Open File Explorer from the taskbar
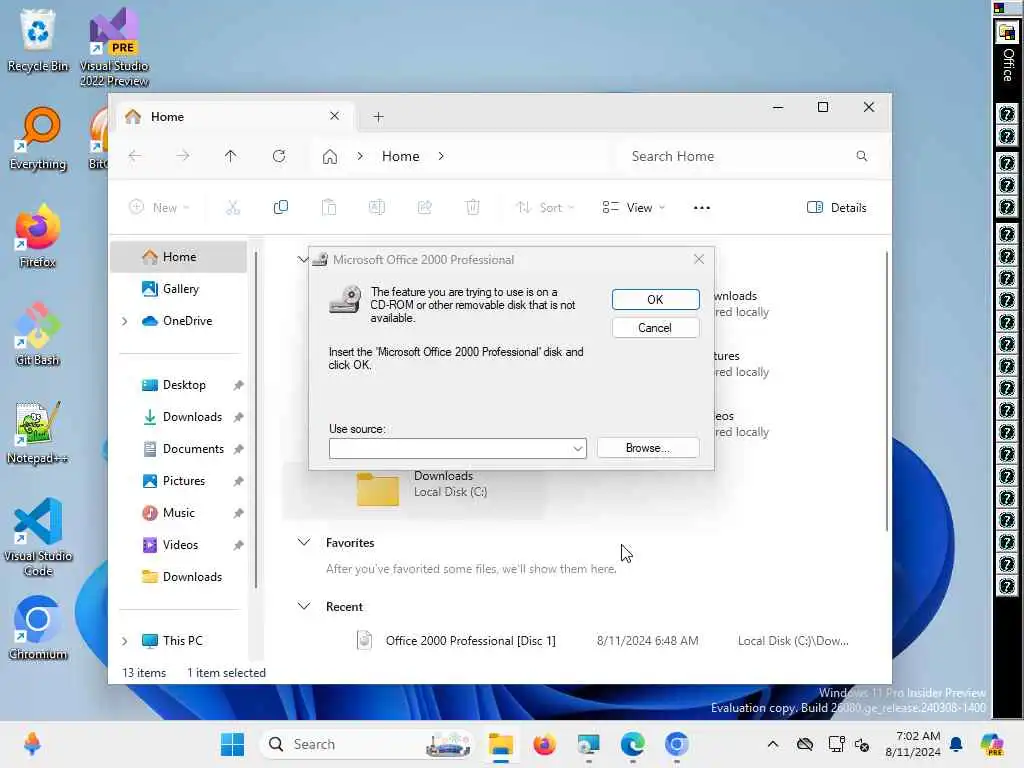This screenshot has height=768, width=1024. 501,744
